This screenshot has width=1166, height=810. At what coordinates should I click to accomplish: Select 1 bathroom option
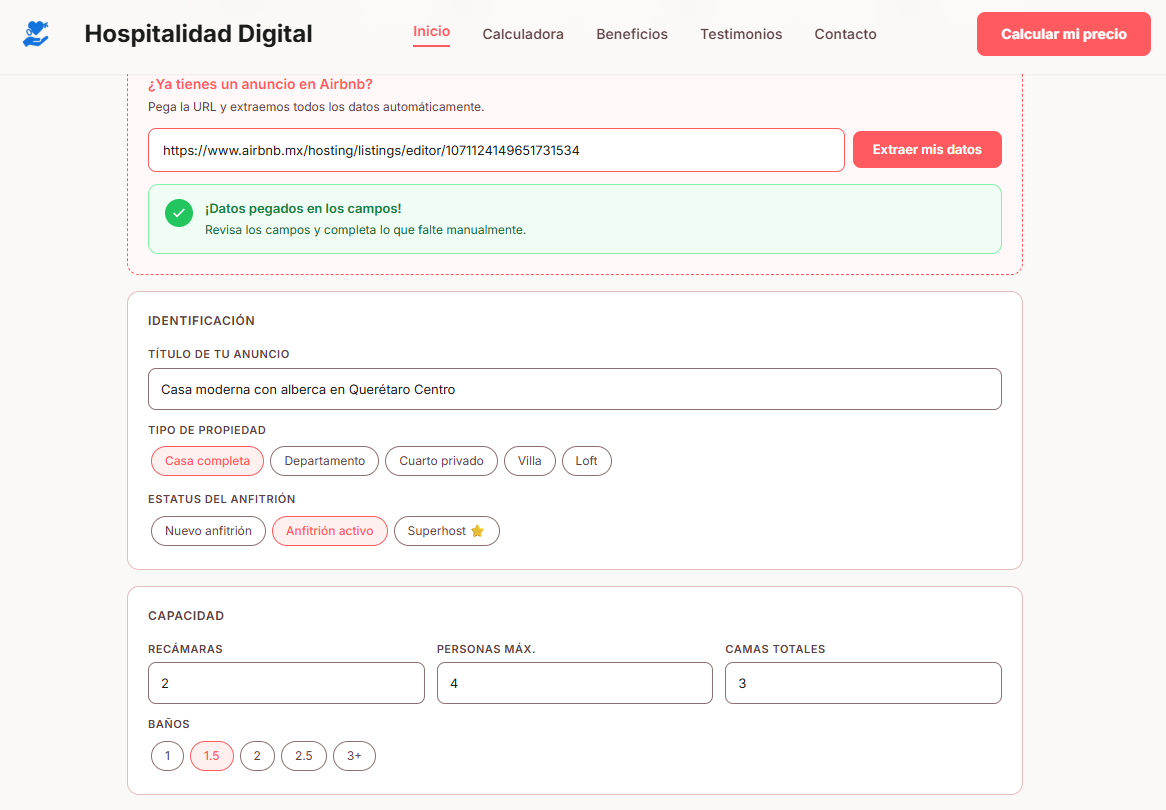tap(167, 756)
